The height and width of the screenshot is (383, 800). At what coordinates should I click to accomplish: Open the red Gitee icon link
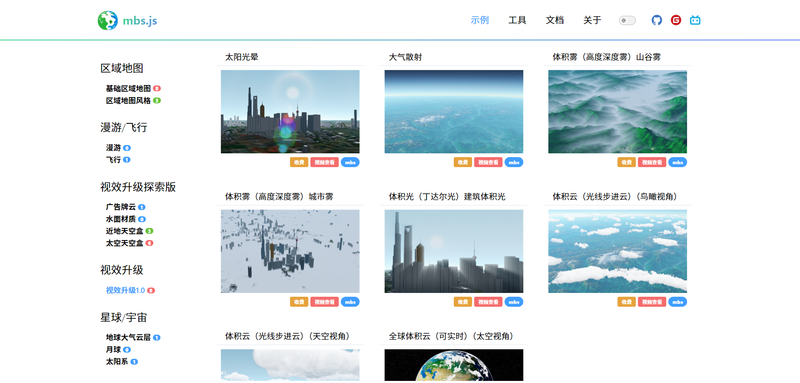(676, 20)
